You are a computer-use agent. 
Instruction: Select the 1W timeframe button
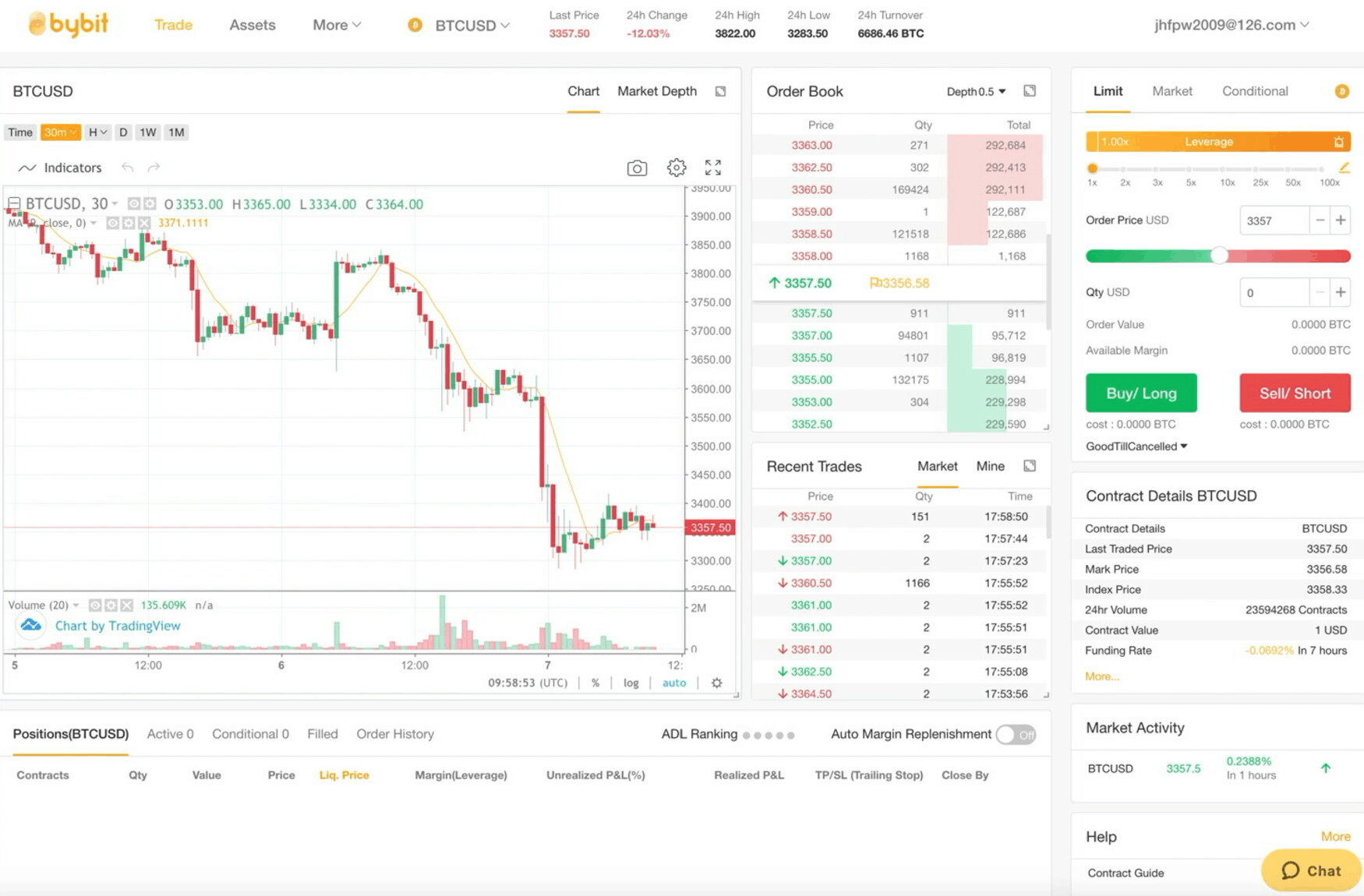point(148,132)
